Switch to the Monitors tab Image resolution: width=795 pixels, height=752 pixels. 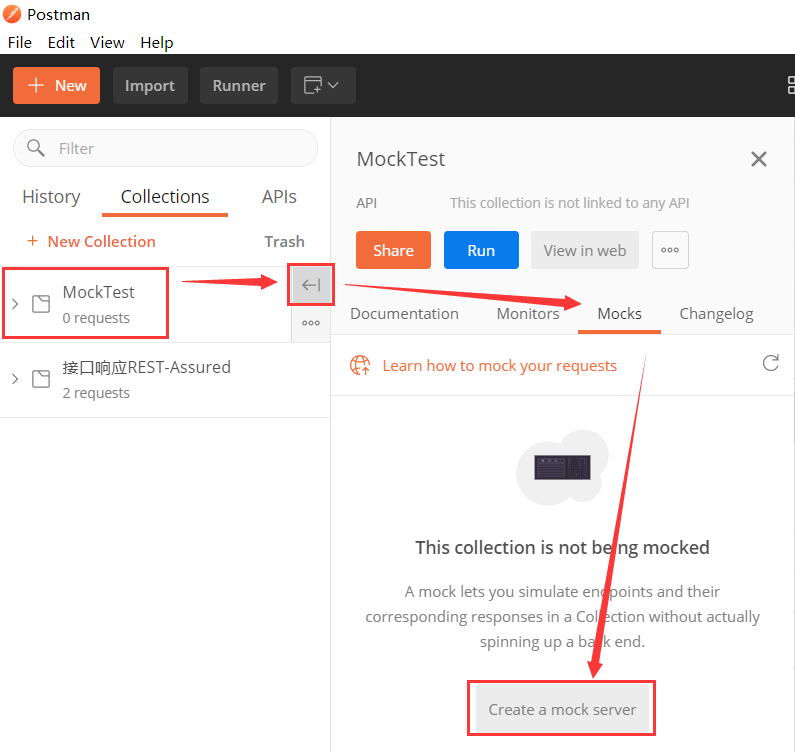pos(528,313)
